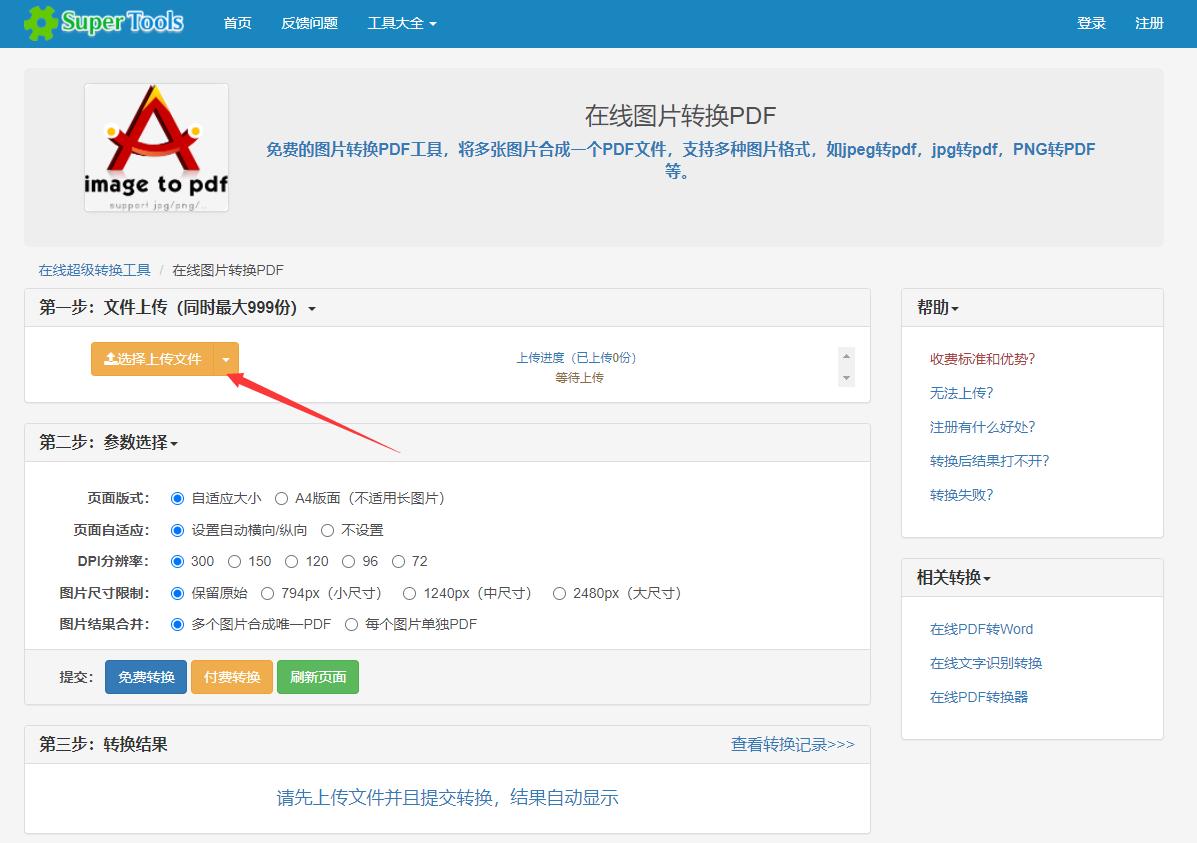Click the upload icon on 选择上传文件 button
This screenshot has height=843, width=1197.
click(x=110, y=359)
